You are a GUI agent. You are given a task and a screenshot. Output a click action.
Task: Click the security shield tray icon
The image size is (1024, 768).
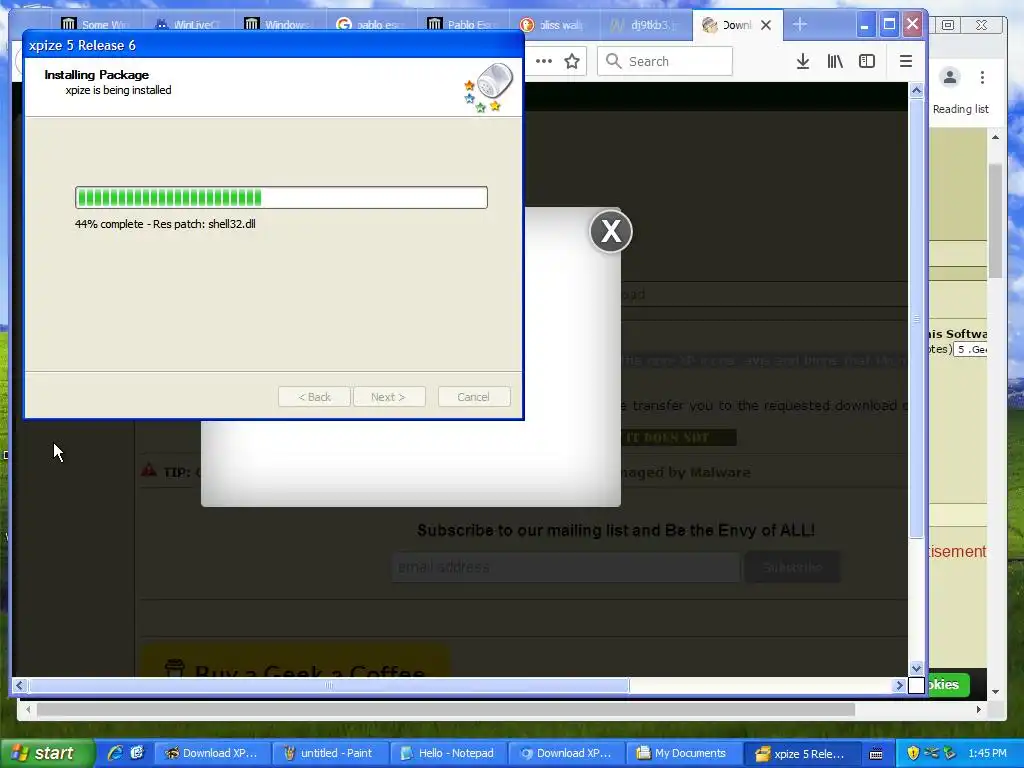pos(913,753)
